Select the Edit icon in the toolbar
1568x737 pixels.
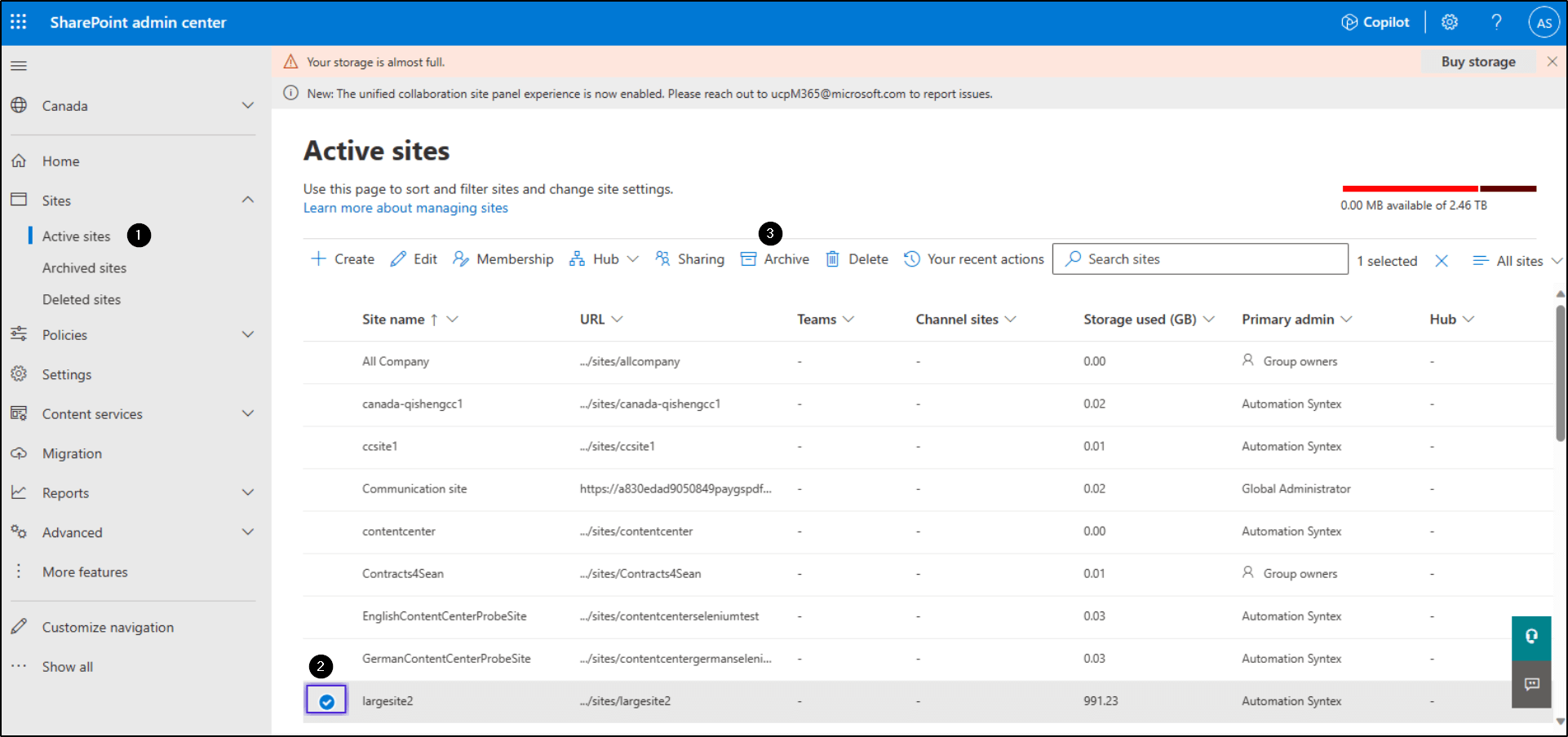pyautogui.click(x=414, y=258)
